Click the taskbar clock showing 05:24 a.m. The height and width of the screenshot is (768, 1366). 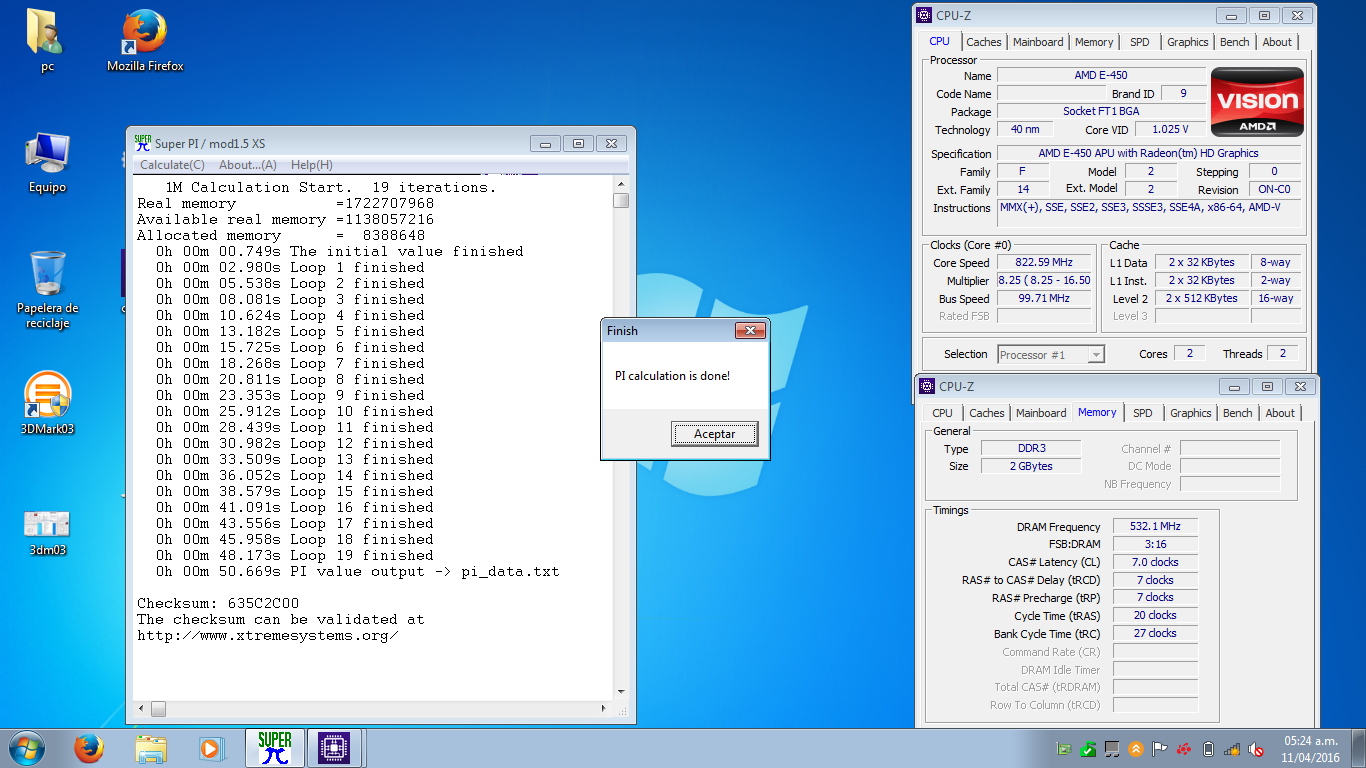(x=1310, y=749)
